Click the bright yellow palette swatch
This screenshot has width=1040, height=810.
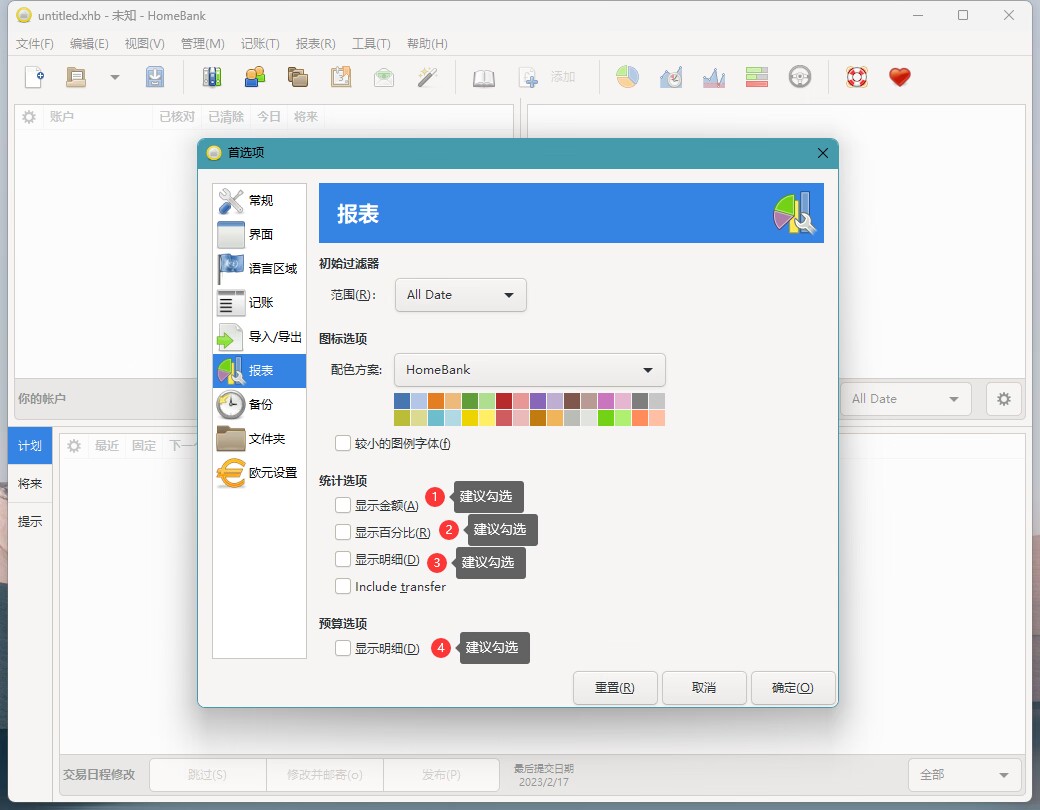pyautogui.click(x=470, y=417)
